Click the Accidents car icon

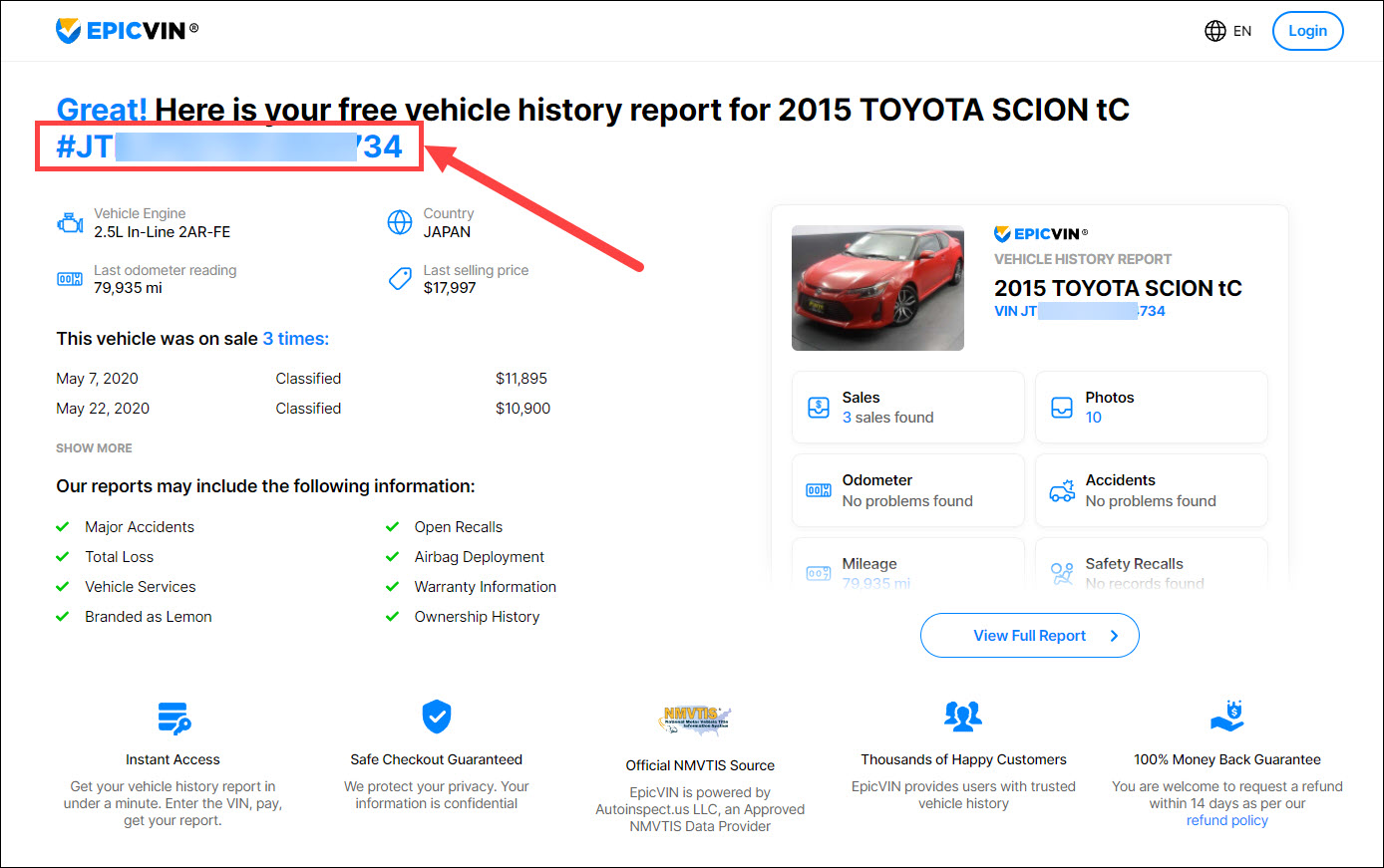[1062, 490]
